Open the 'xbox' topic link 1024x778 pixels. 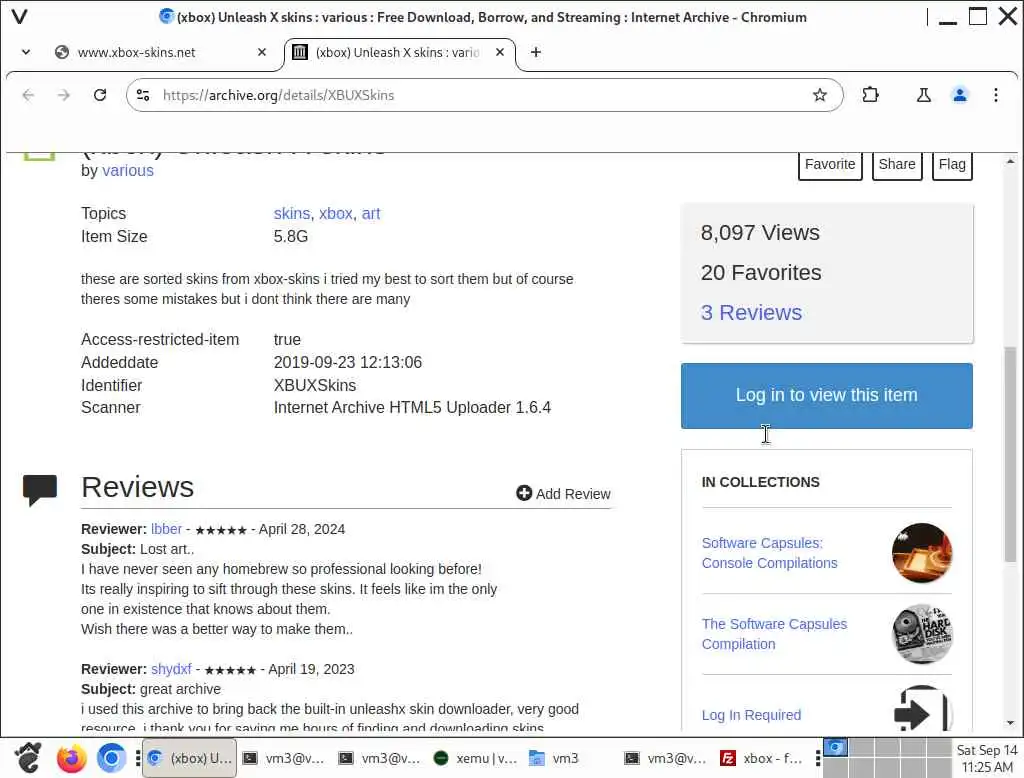pos(336,214)
